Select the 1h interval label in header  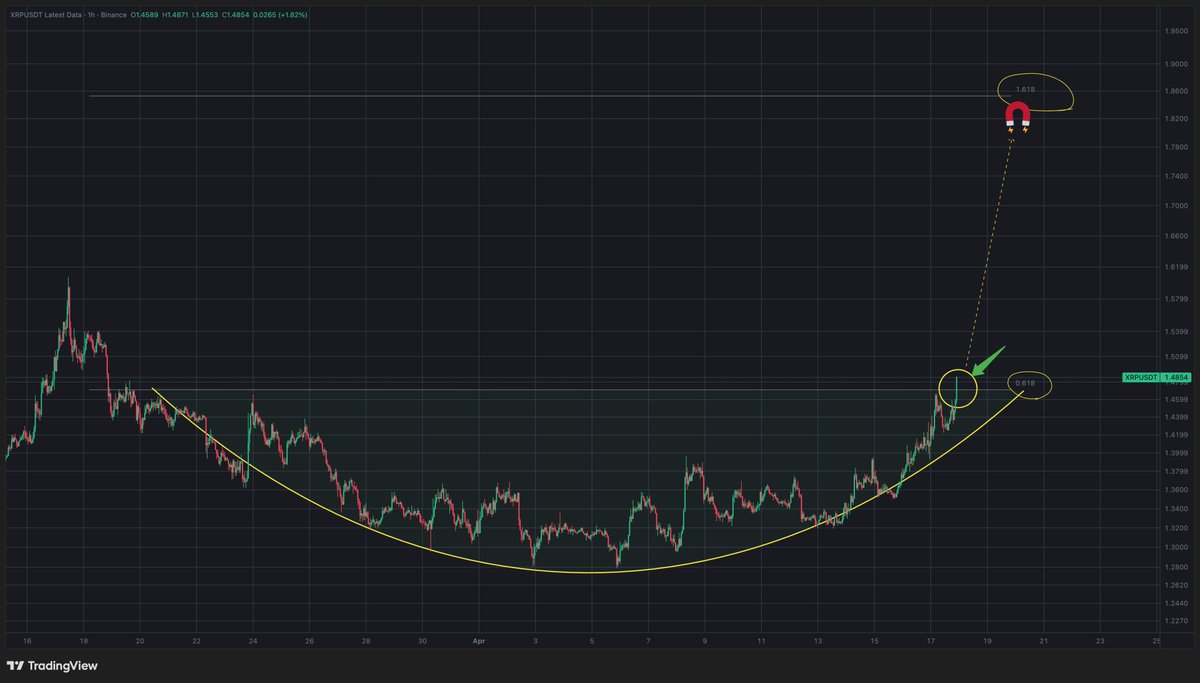click(x=91, y=15)
